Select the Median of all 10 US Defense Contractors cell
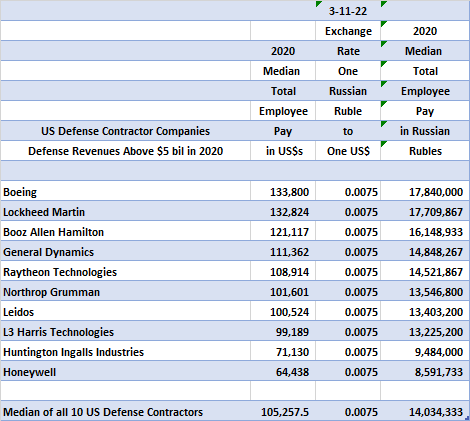 coord(125,412)
